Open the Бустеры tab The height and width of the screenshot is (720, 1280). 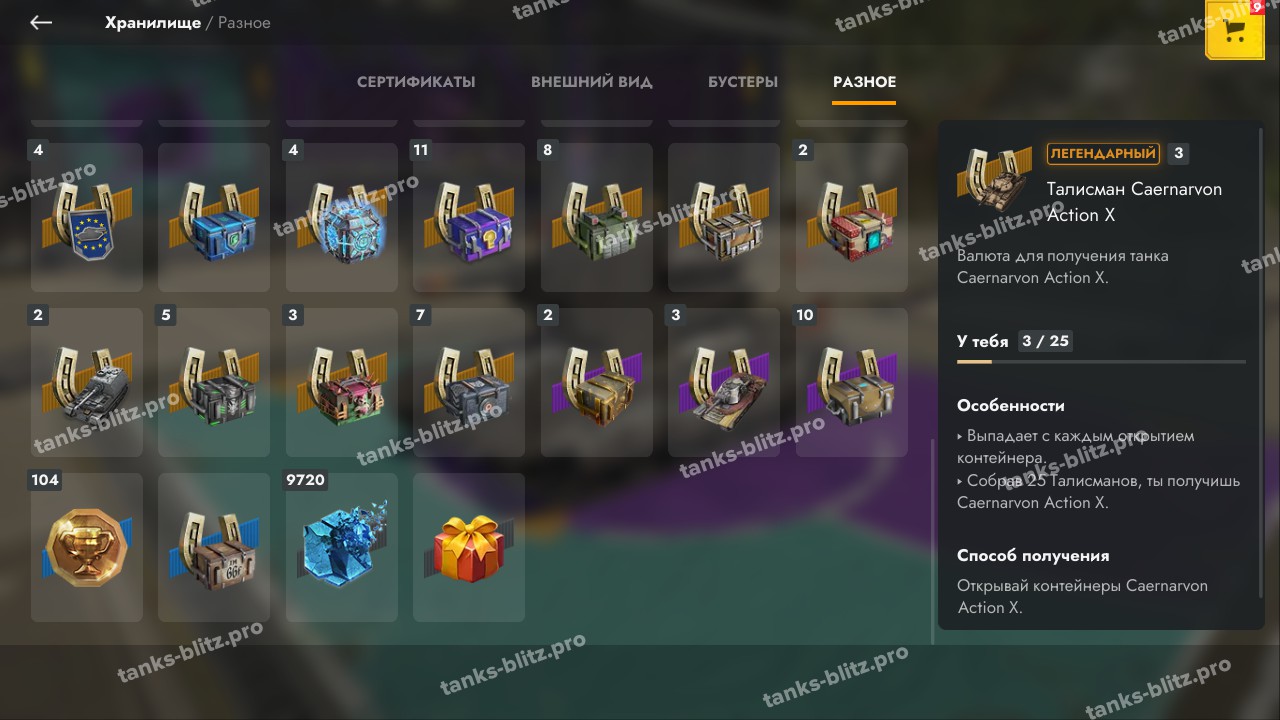pyautogui.click(x=743, y=82)
